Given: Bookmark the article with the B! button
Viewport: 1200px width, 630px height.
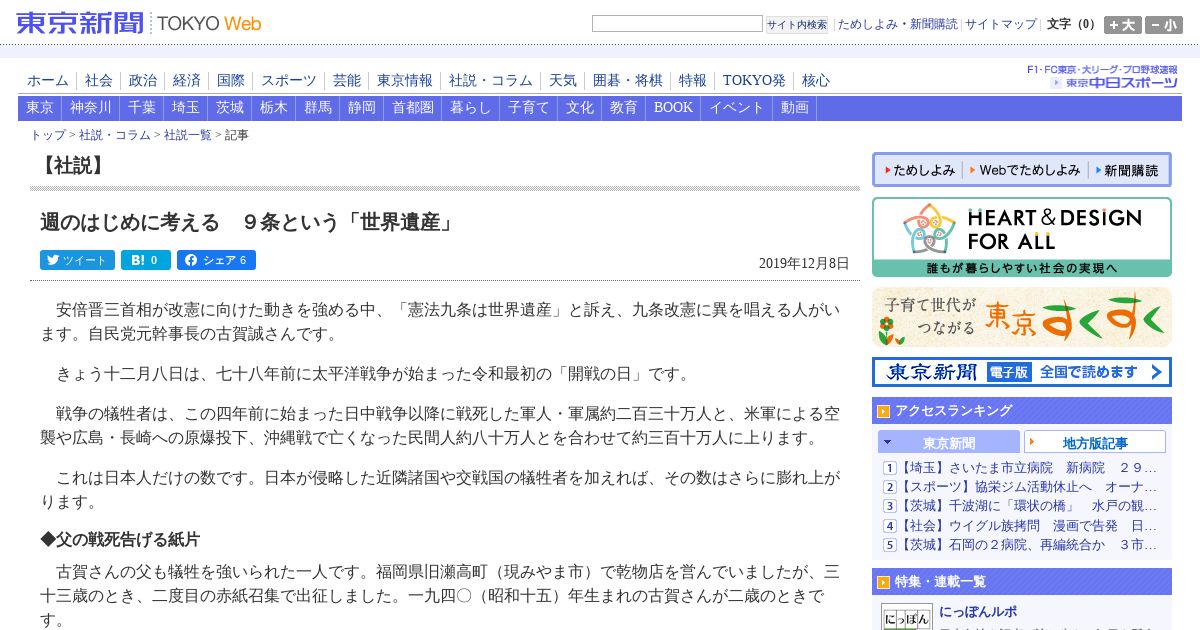Looking at the screenshot, I should pyautogui.click(x=146, y=260).
